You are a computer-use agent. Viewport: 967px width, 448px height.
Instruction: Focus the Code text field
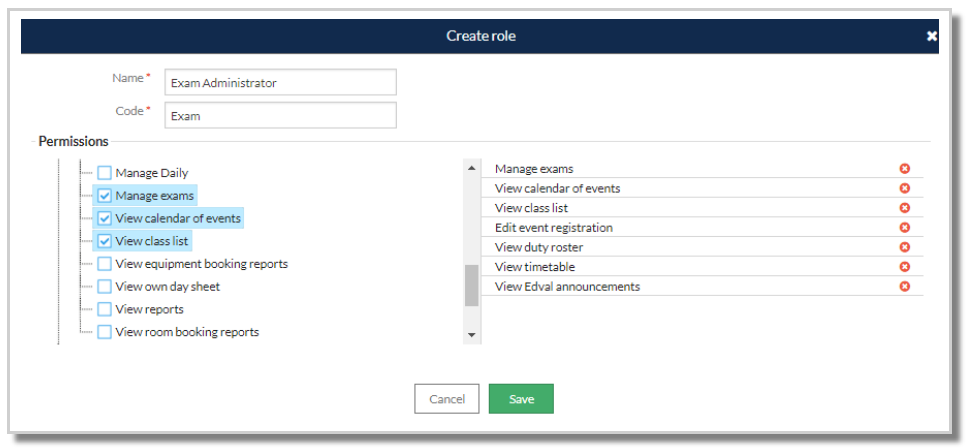(280, 116)
